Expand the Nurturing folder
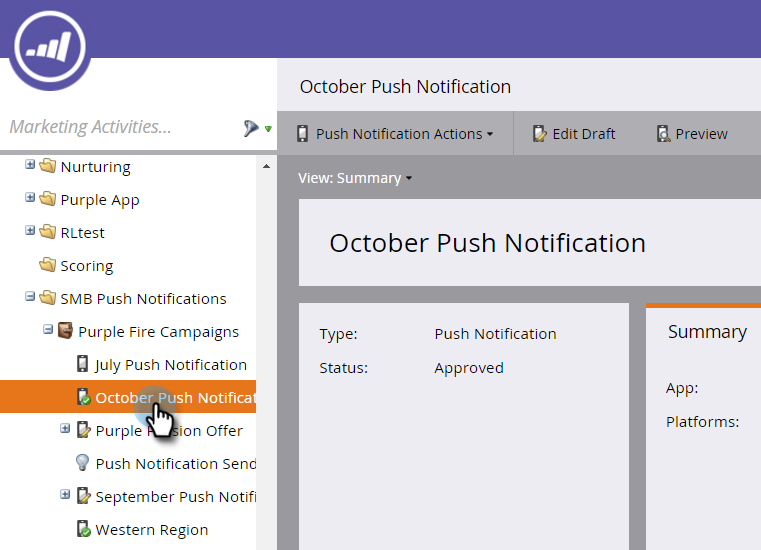Viewport: 761px width, 550px height. (x=30, y=165)
